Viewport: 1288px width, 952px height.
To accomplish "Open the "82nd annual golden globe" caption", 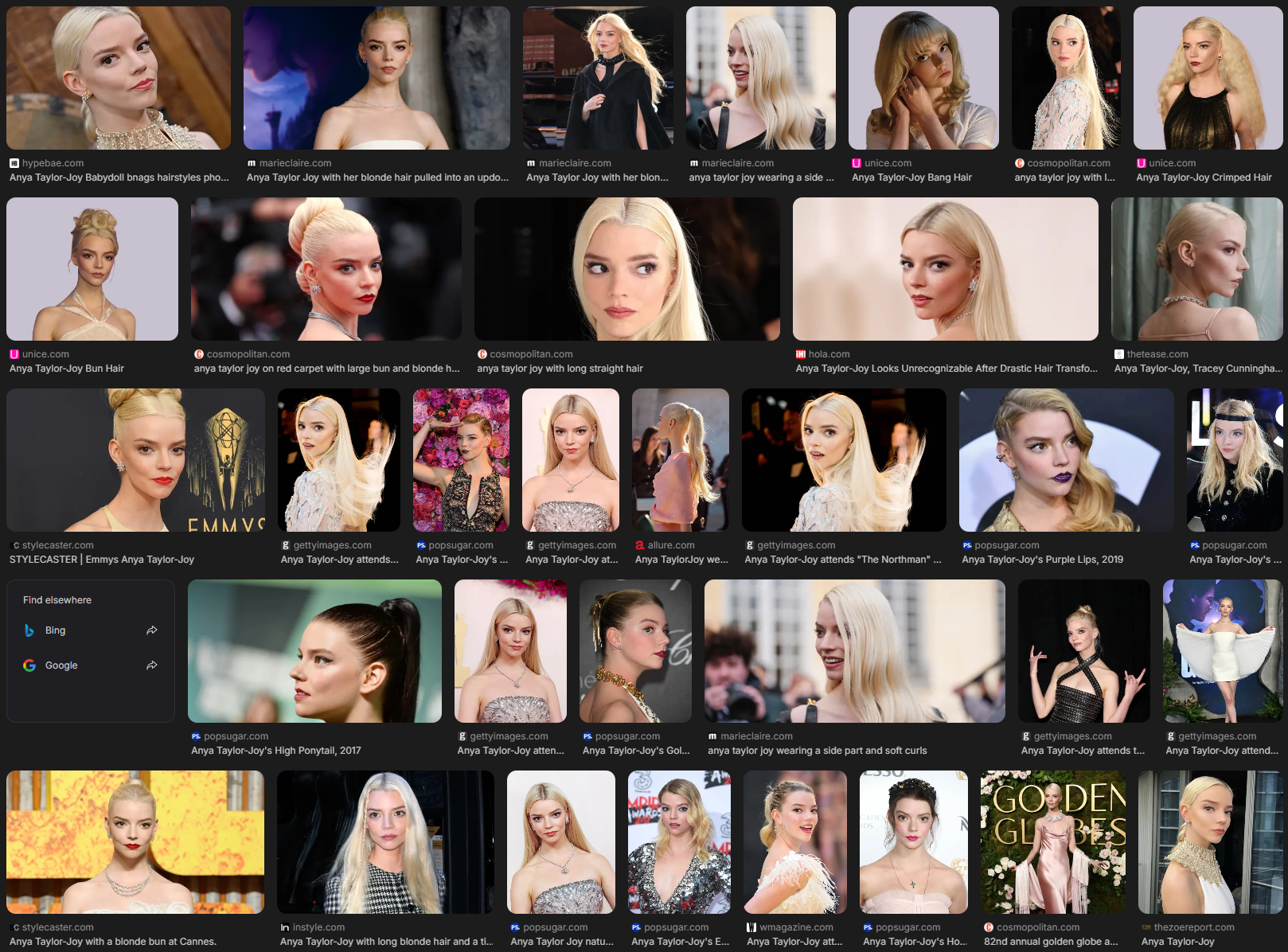I will tap(1051, 942).
